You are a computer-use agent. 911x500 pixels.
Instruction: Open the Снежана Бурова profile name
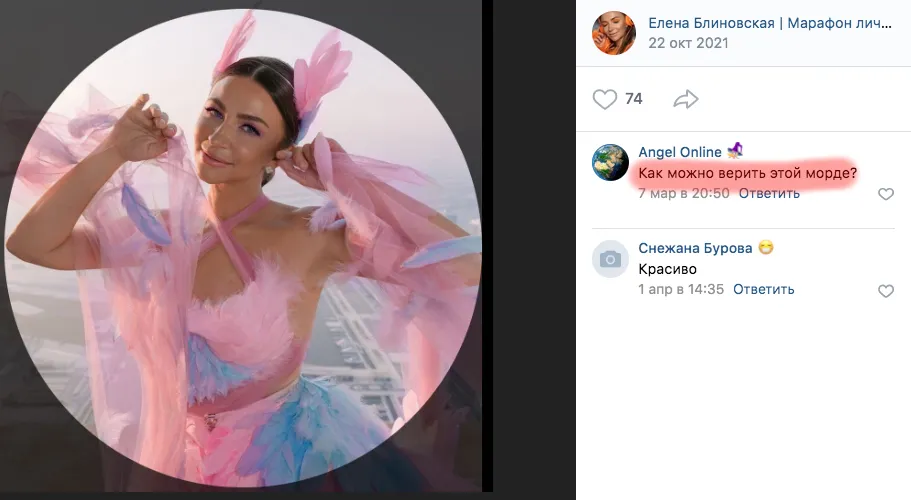click(x=695, y=248)
